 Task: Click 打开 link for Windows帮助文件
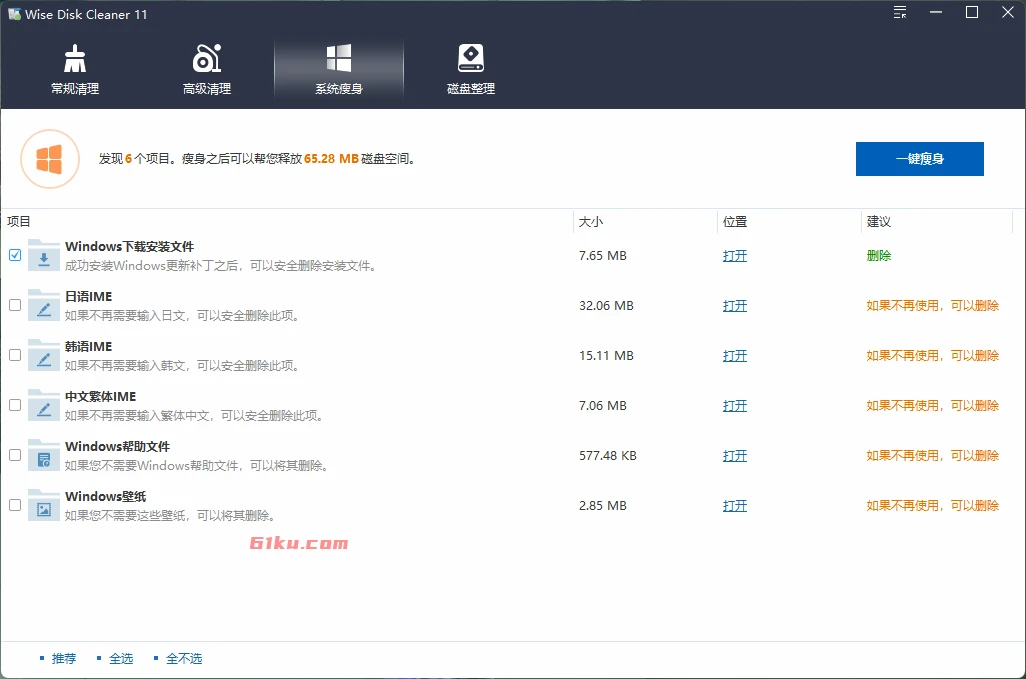click(x=735, y=456)
